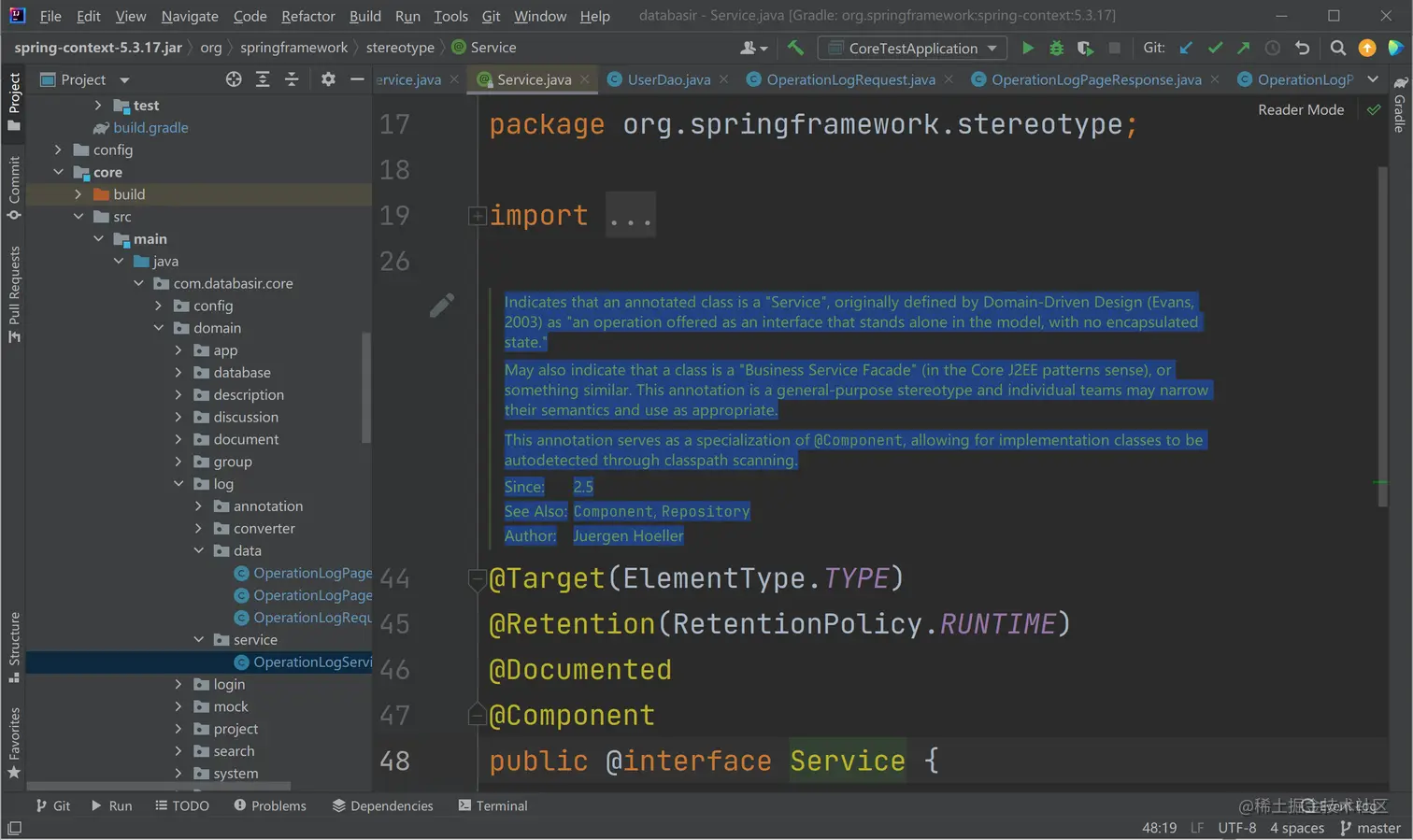The height and width of the screenshot is (840, 1413).
Task: Toggle Reader Mode in editor
Action: 1300,109
